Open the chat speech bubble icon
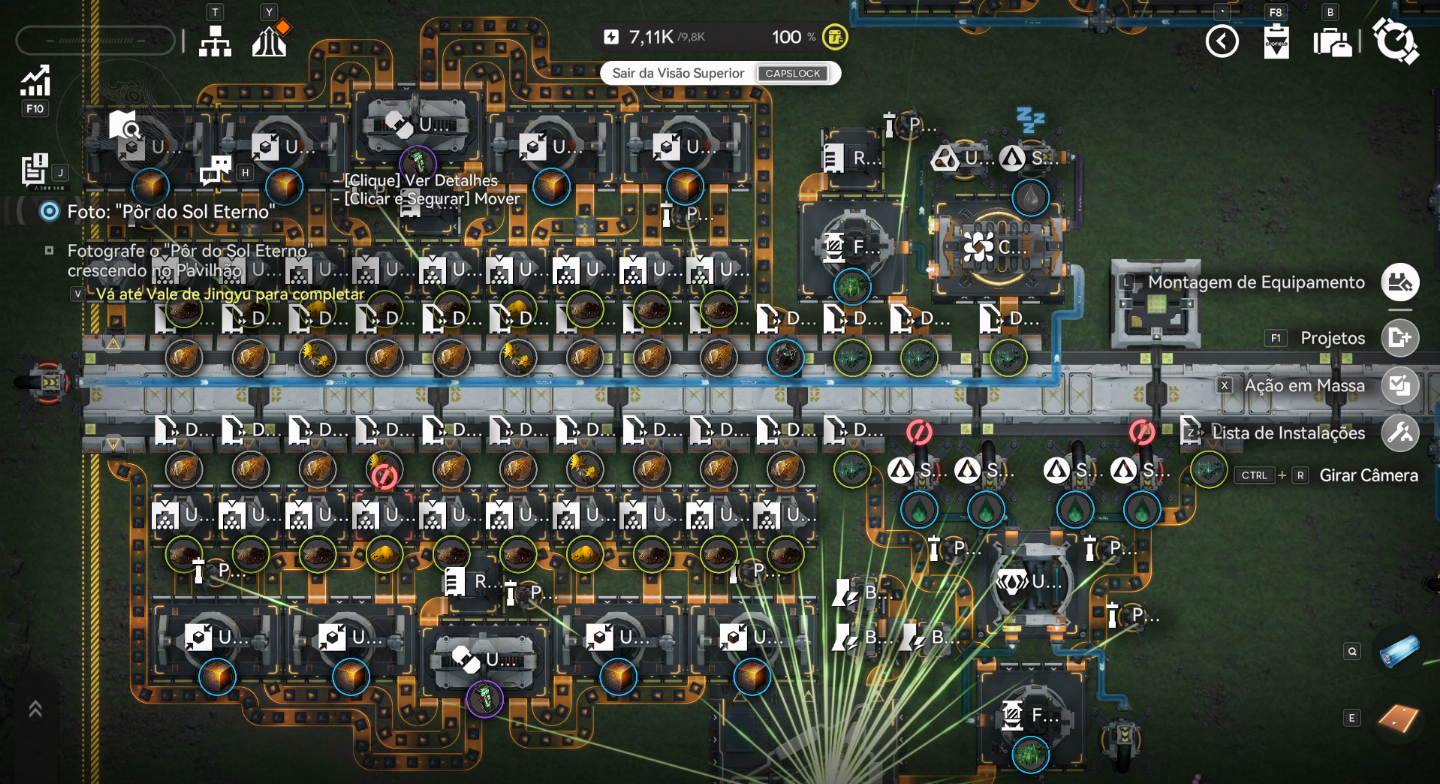The image size is (1440, 784). (215, 171)
